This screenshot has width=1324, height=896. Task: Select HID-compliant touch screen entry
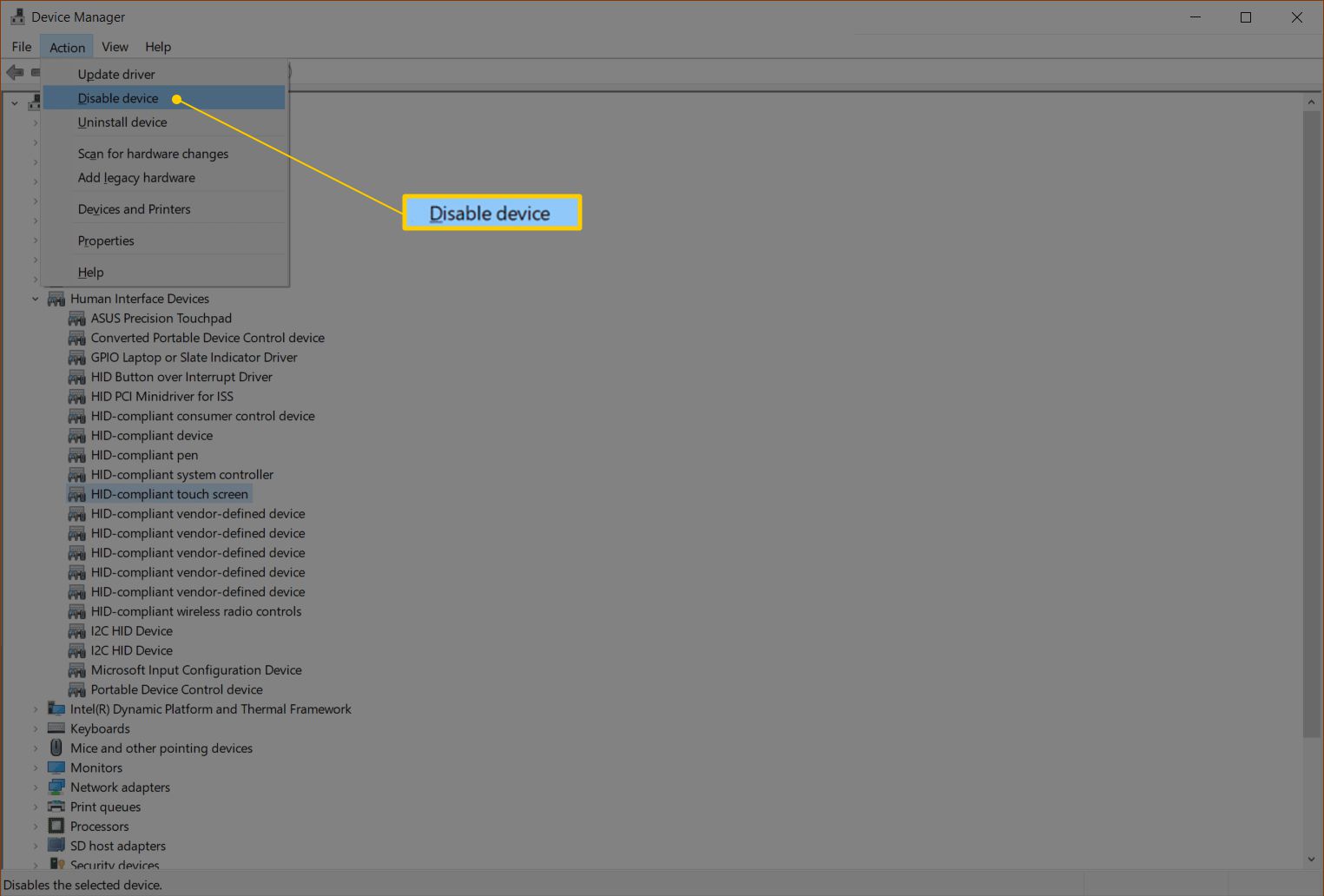[x=169, y=494]
